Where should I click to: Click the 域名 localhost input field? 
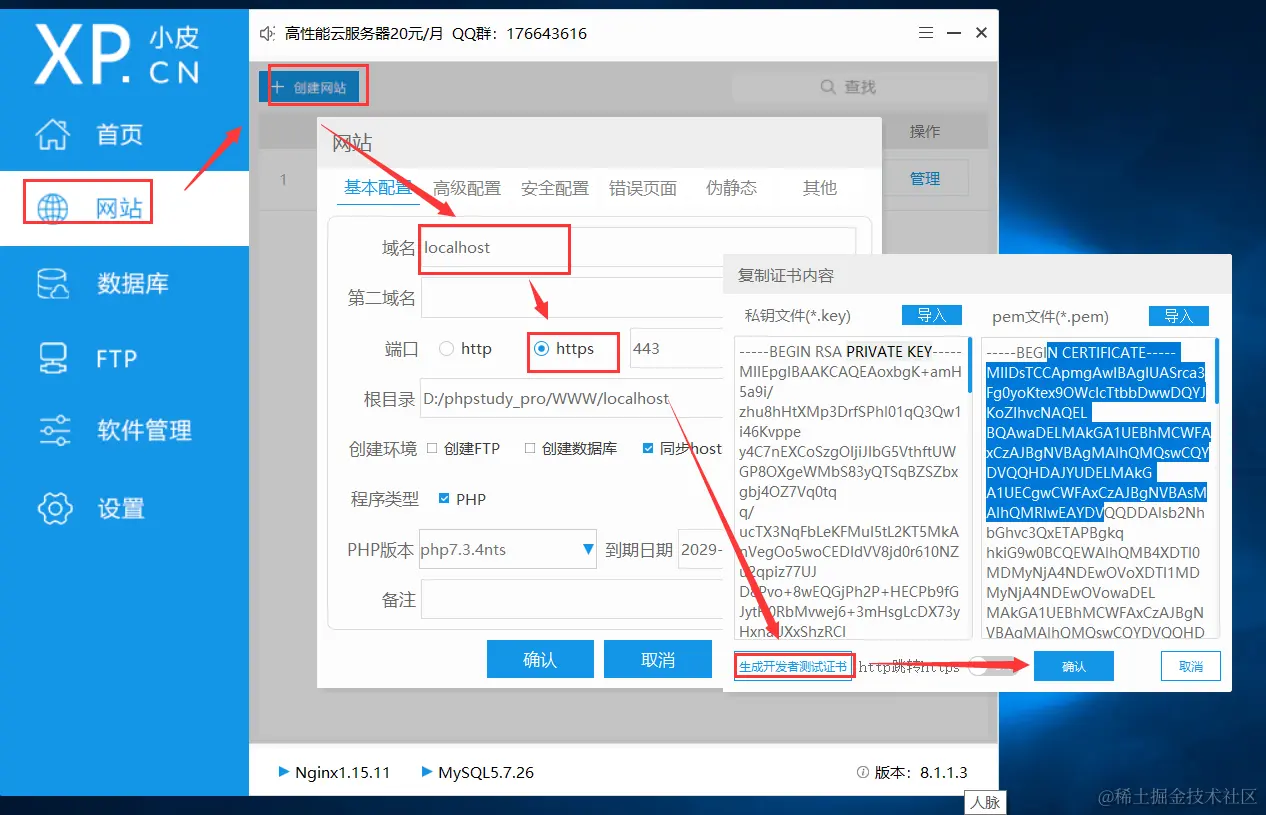tap(638, 247)
